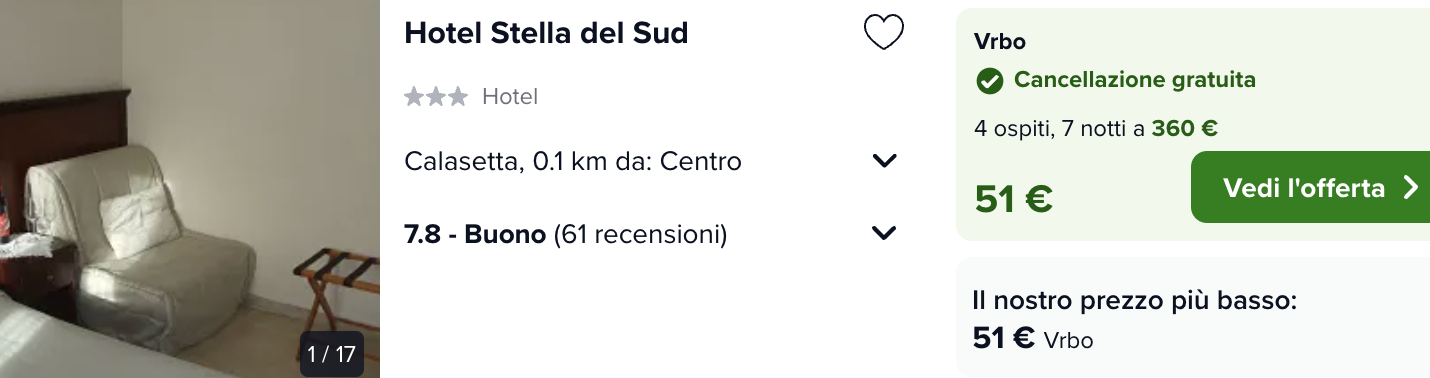Click the 1 / 17 photo counter
The image size is (1430, 378).
(332, 354)
